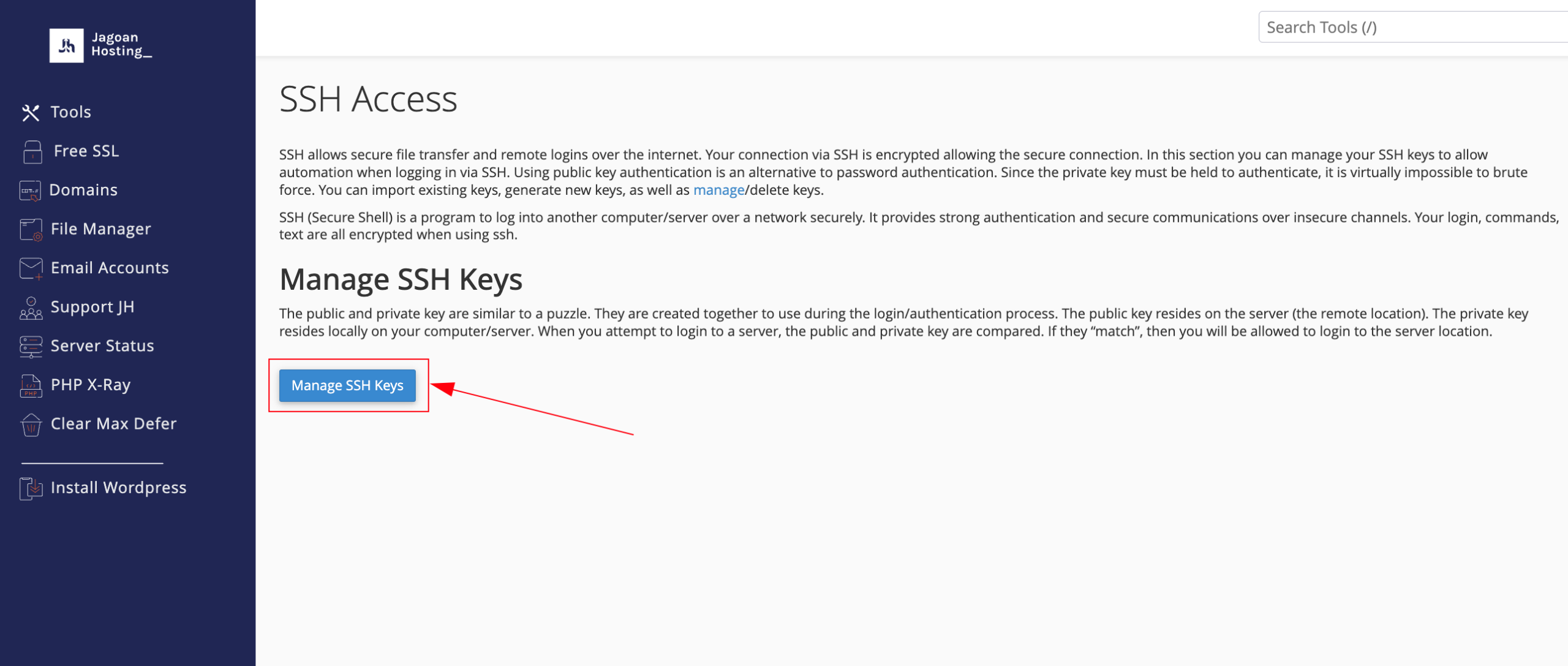Click the Clear Max Defer bin icon
This screenshot has height=666, width=1568.
pos(31,424)
